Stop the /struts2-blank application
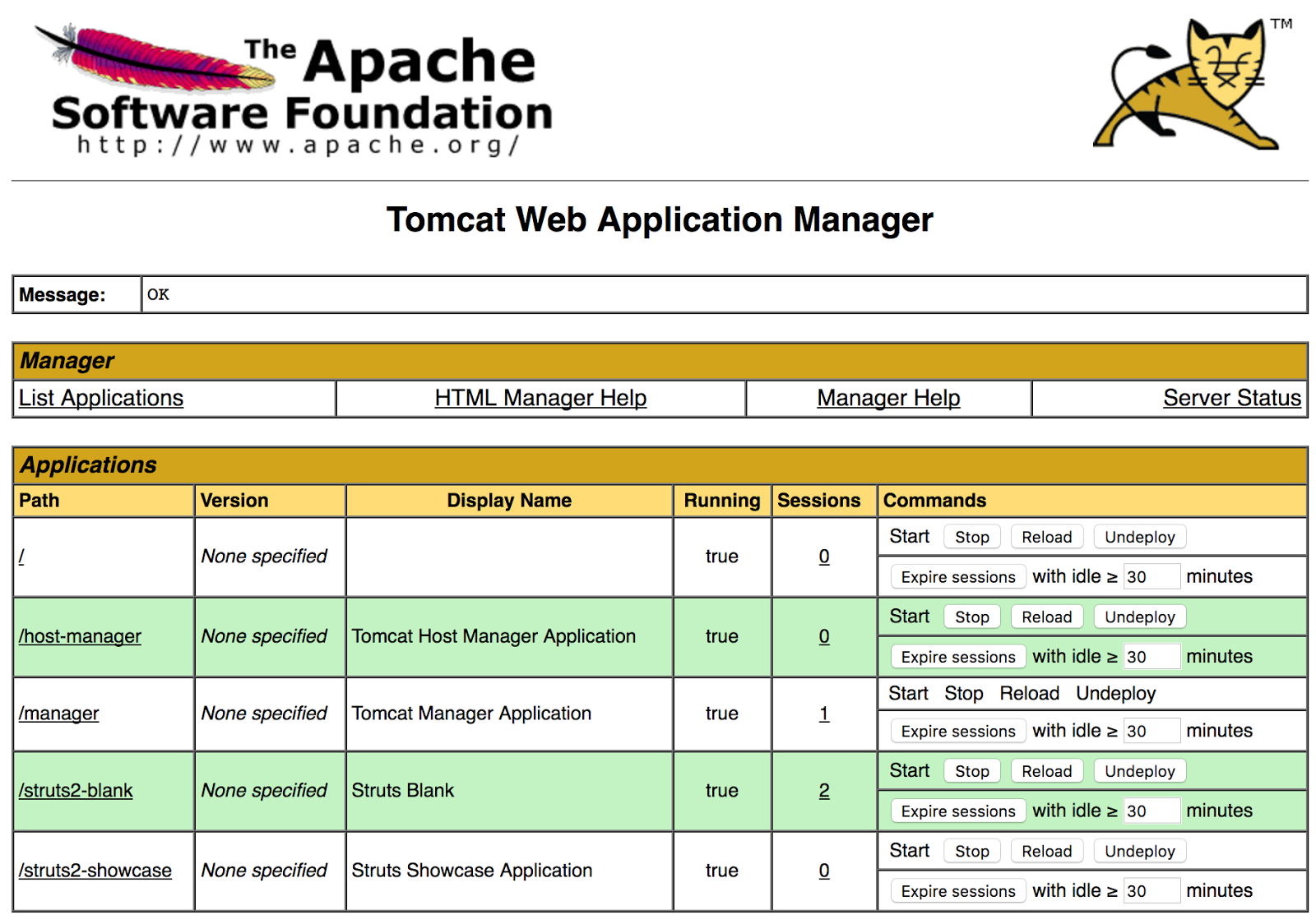The height and width of the screenshot is (924, 1316). tap(972, 771)
